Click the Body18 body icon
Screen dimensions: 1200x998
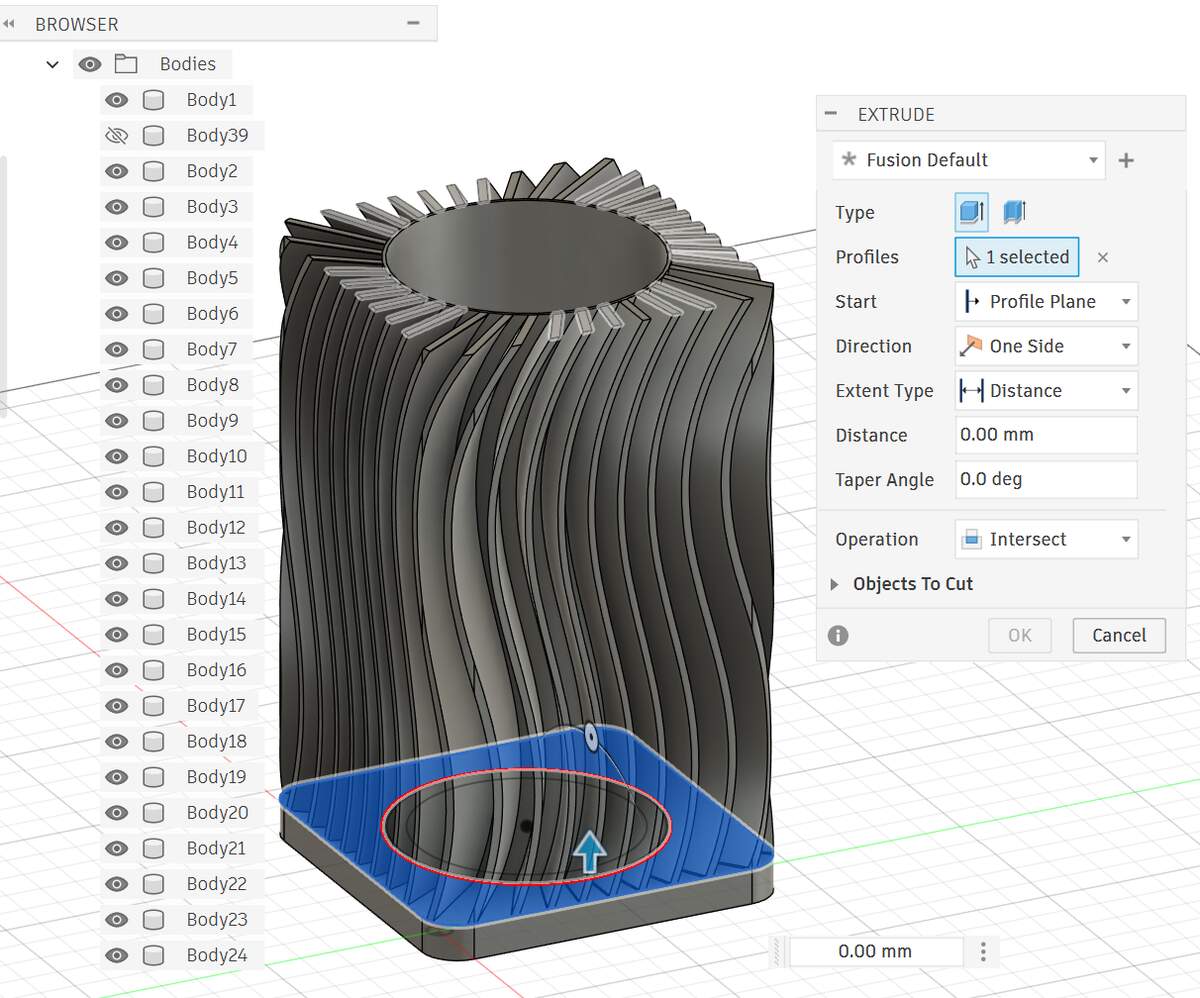click(153, 741)
